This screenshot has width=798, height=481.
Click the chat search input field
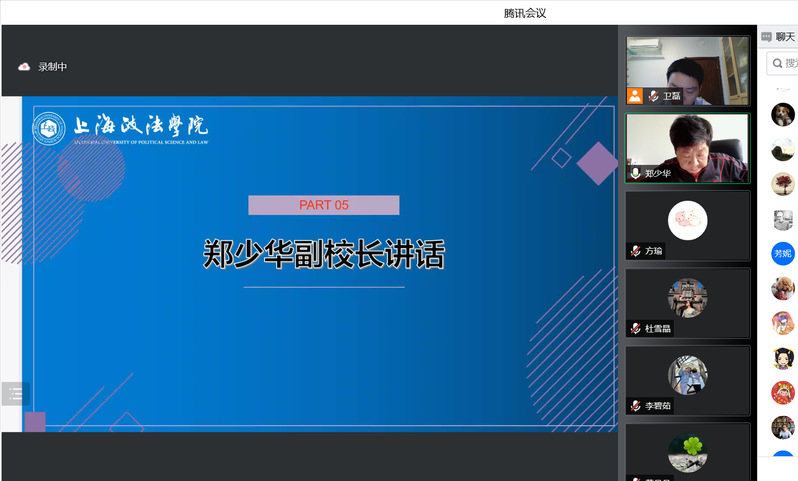[x=788, y=64]
